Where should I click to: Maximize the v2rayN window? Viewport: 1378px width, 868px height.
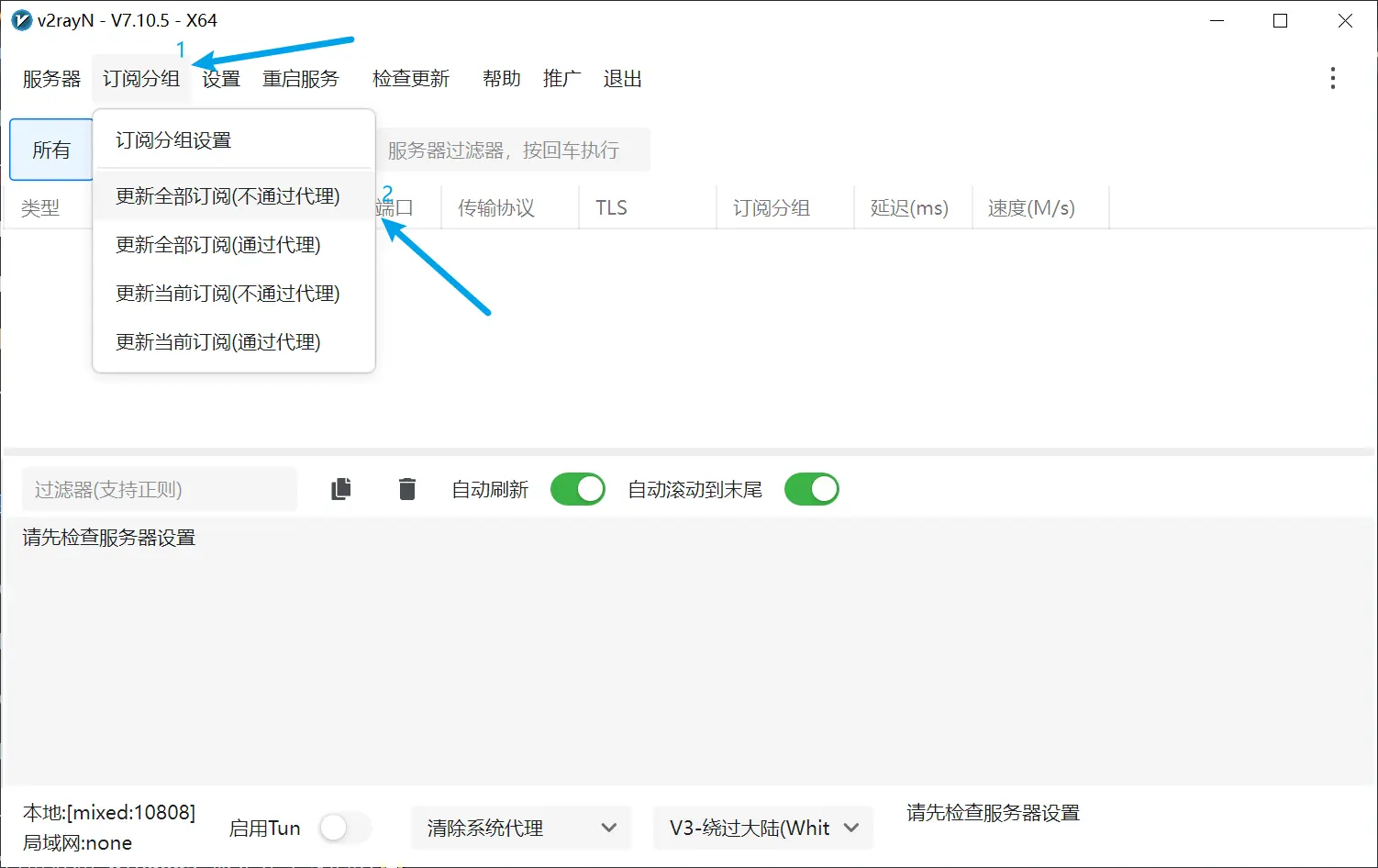pos(1281,20)
